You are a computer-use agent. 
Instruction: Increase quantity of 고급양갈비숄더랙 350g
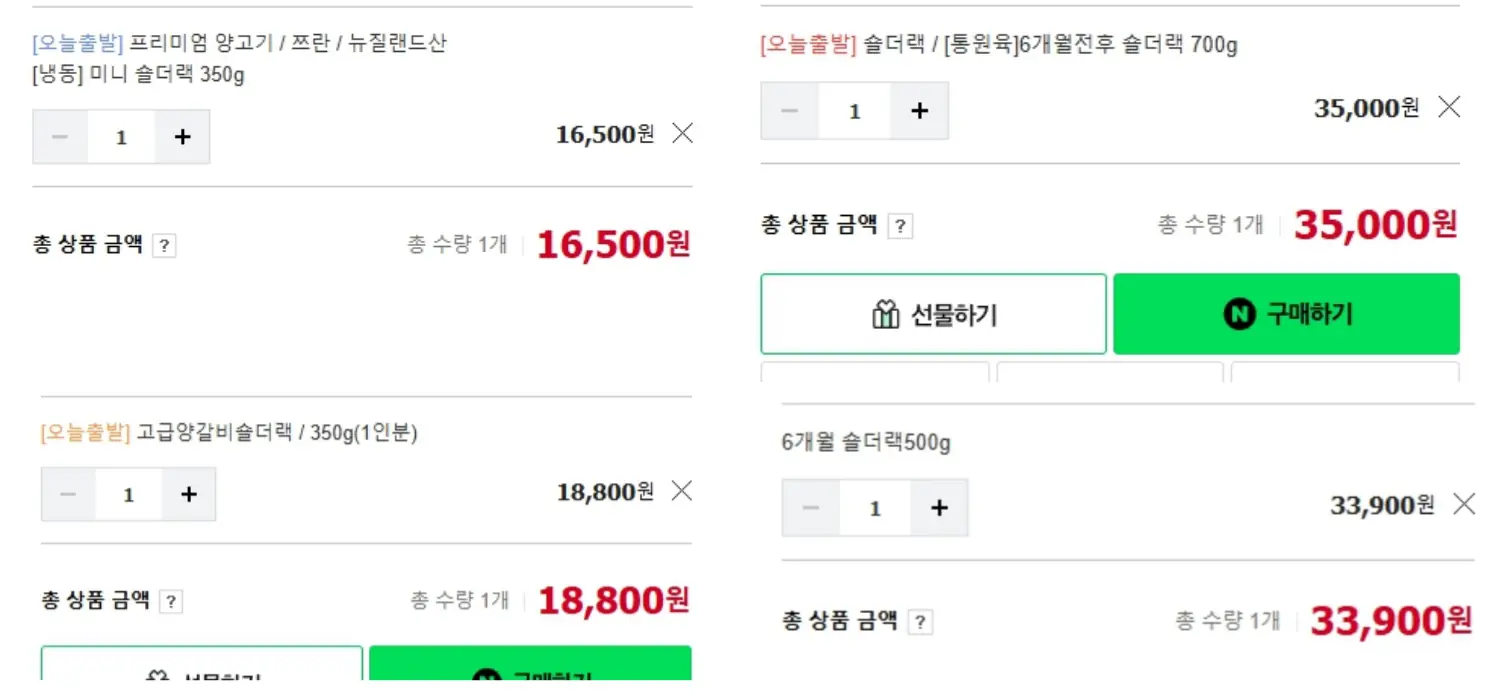(189, 494)
